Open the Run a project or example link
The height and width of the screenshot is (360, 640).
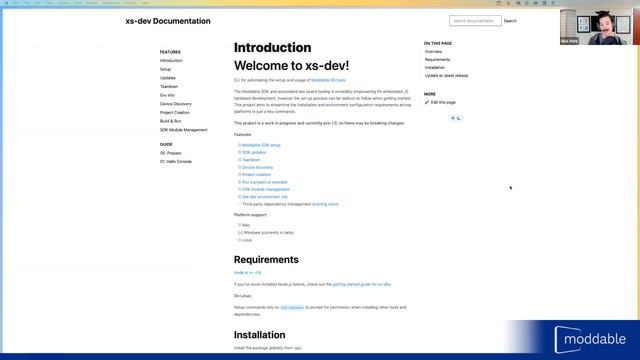264,182
